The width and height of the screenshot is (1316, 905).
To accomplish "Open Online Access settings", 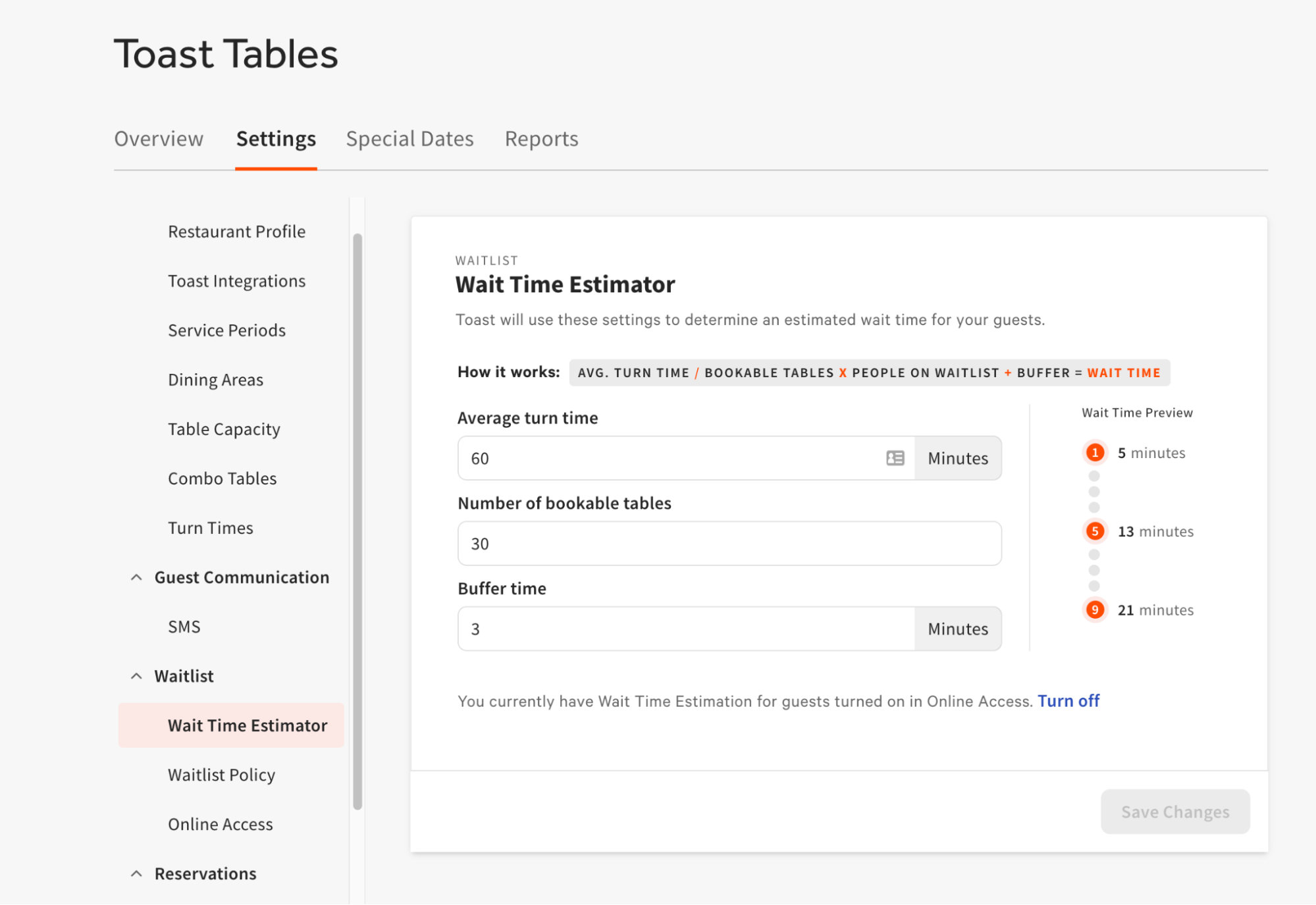I will (x=220, y=823).
